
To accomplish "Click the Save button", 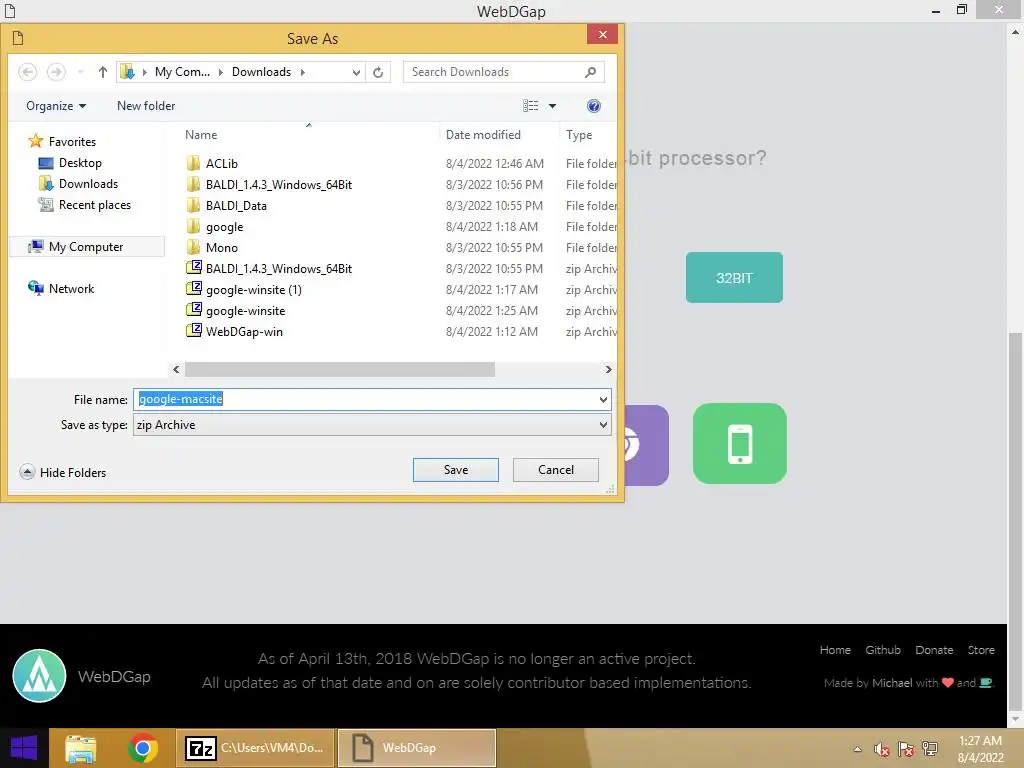I will (456, 470).
